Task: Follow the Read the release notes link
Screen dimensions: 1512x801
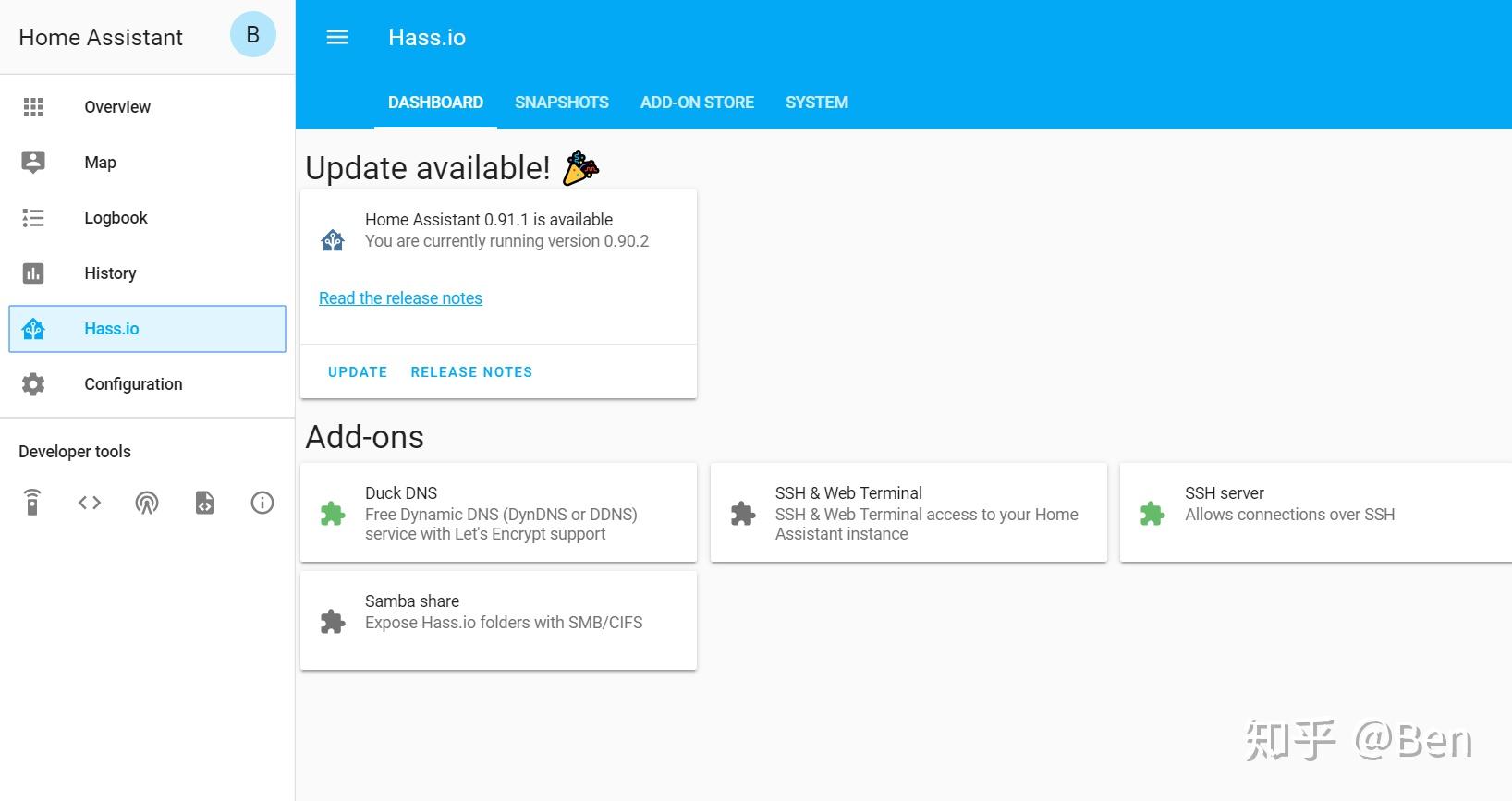Action: (x=400, y=298)
